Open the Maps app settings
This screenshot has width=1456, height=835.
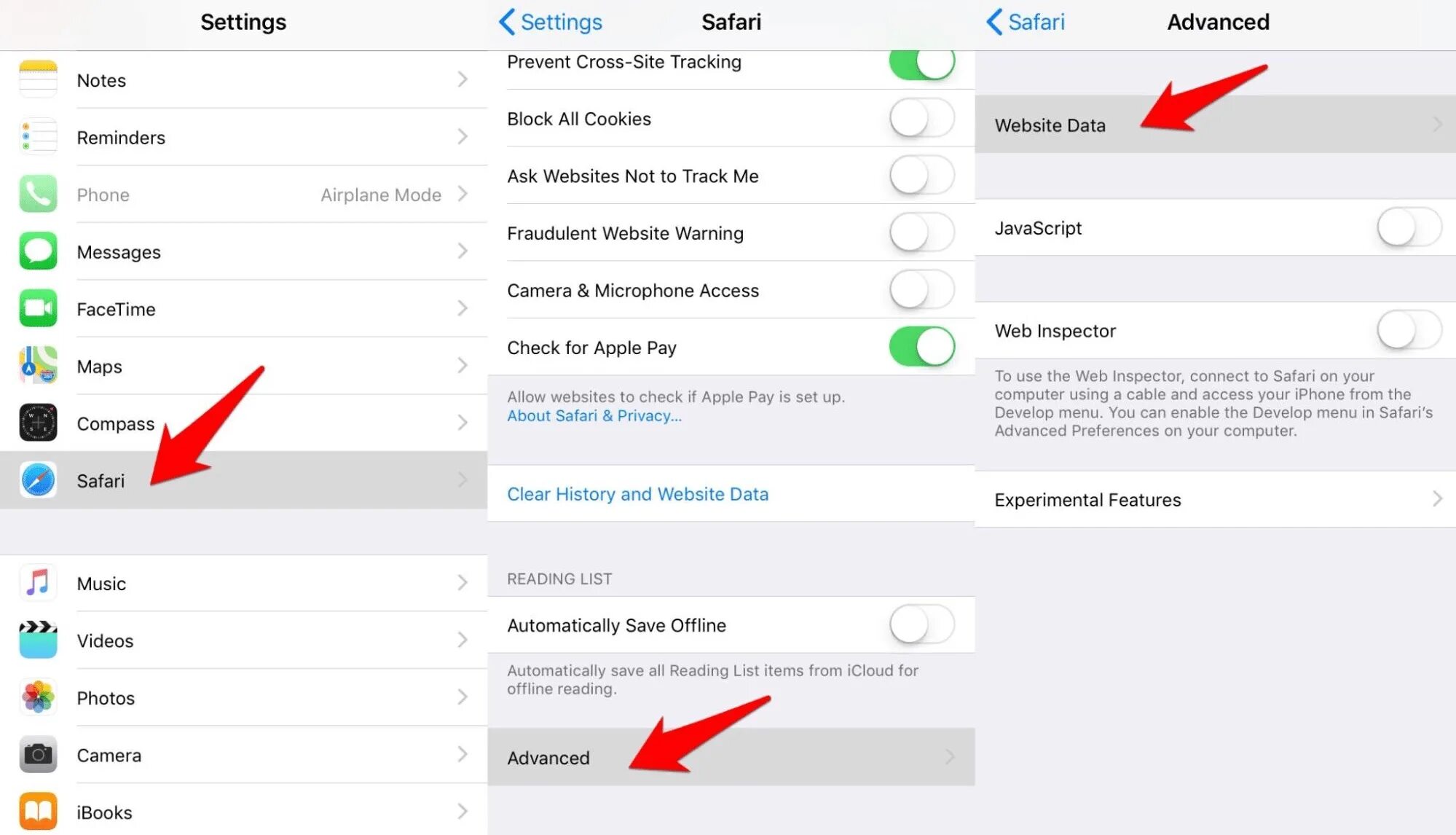point(242,365)
